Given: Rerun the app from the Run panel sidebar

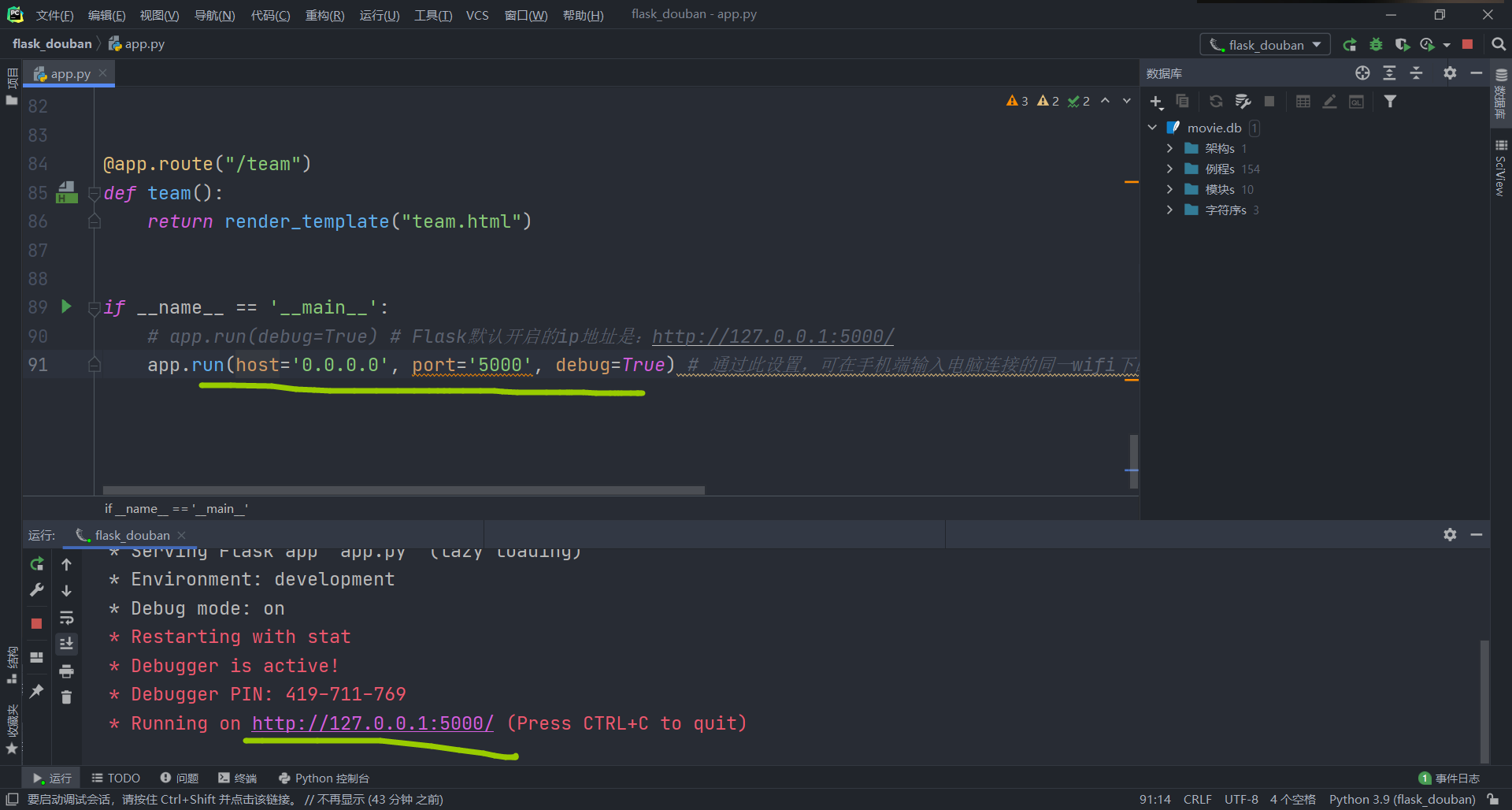Looking at the screenshot, I should pyautogui.click(x=36, y=564).
